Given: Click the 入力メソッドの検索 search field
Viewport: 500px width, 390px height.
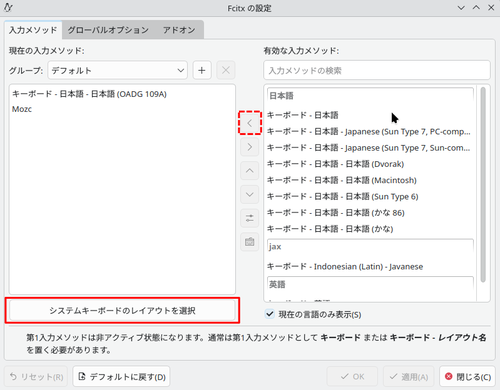Looking at the screenshot, I should (x=377, y=70).
